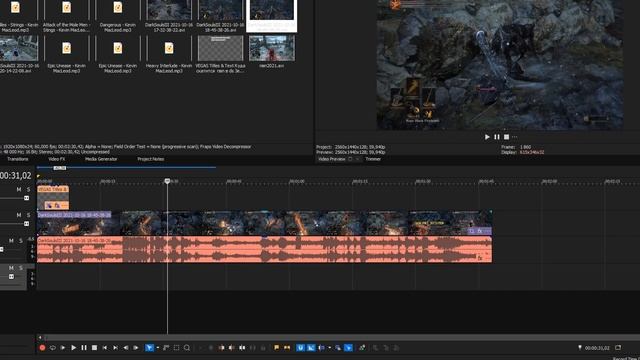Toggle Automatic Crossfades button
The height and width of the screenshot is (360, 640).
coord(311,348)
